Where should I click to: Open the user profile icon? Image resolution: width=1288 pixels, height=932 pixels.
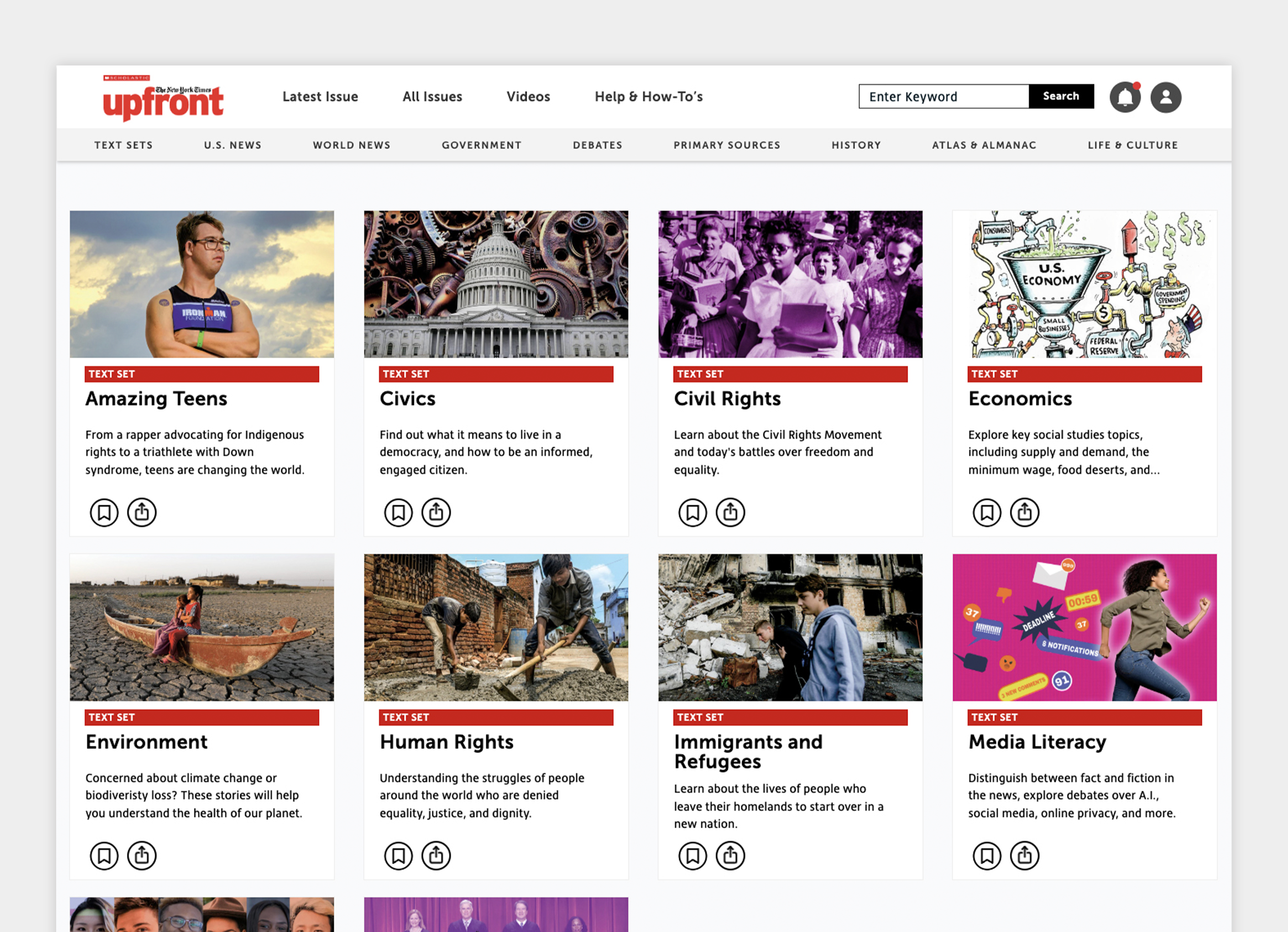pyautogui.click(x=1166, y=97)
